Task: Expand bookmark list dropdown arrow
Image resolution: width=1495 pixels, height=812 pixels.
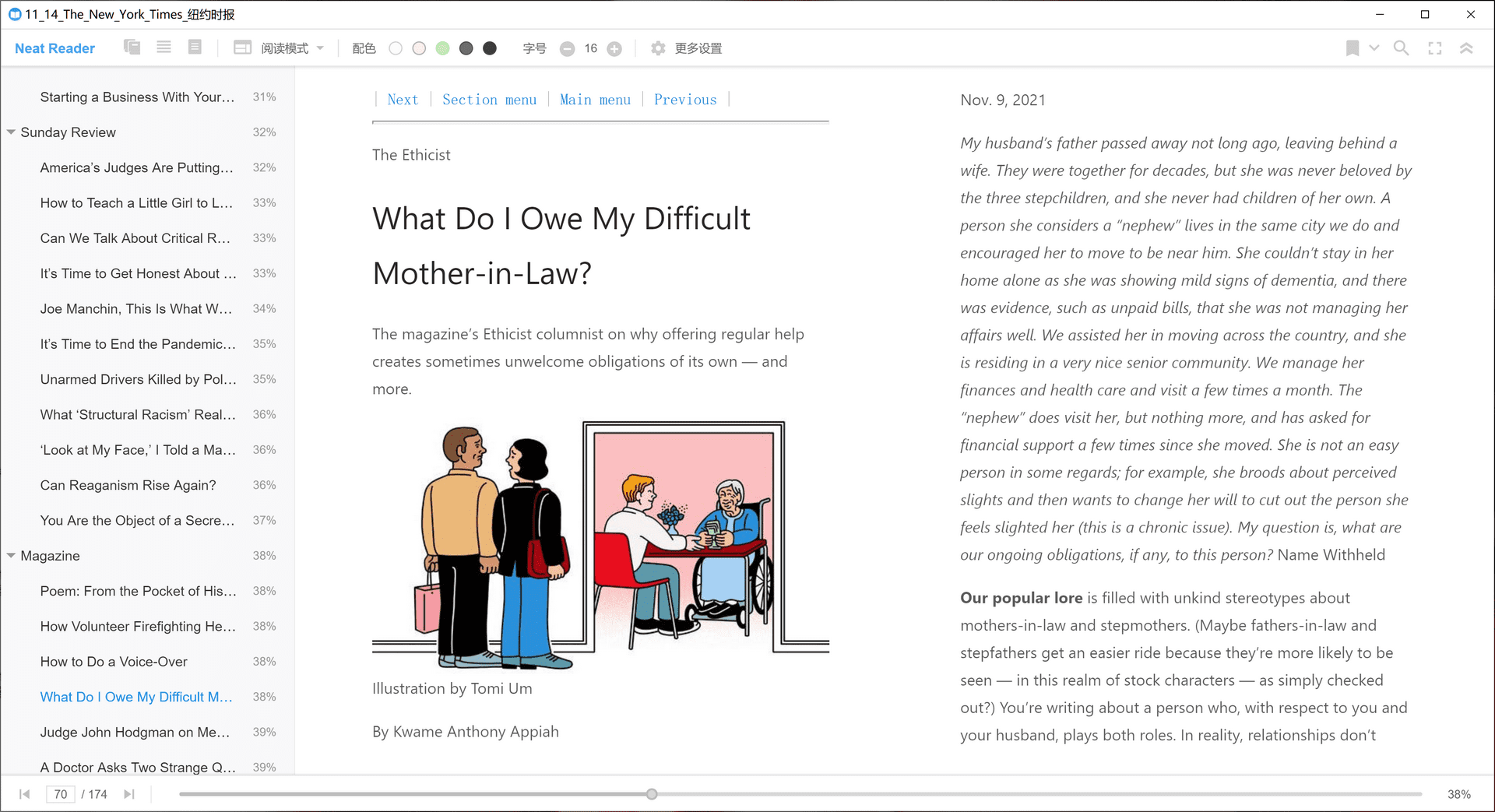Action: click(x=1374, y=48)
